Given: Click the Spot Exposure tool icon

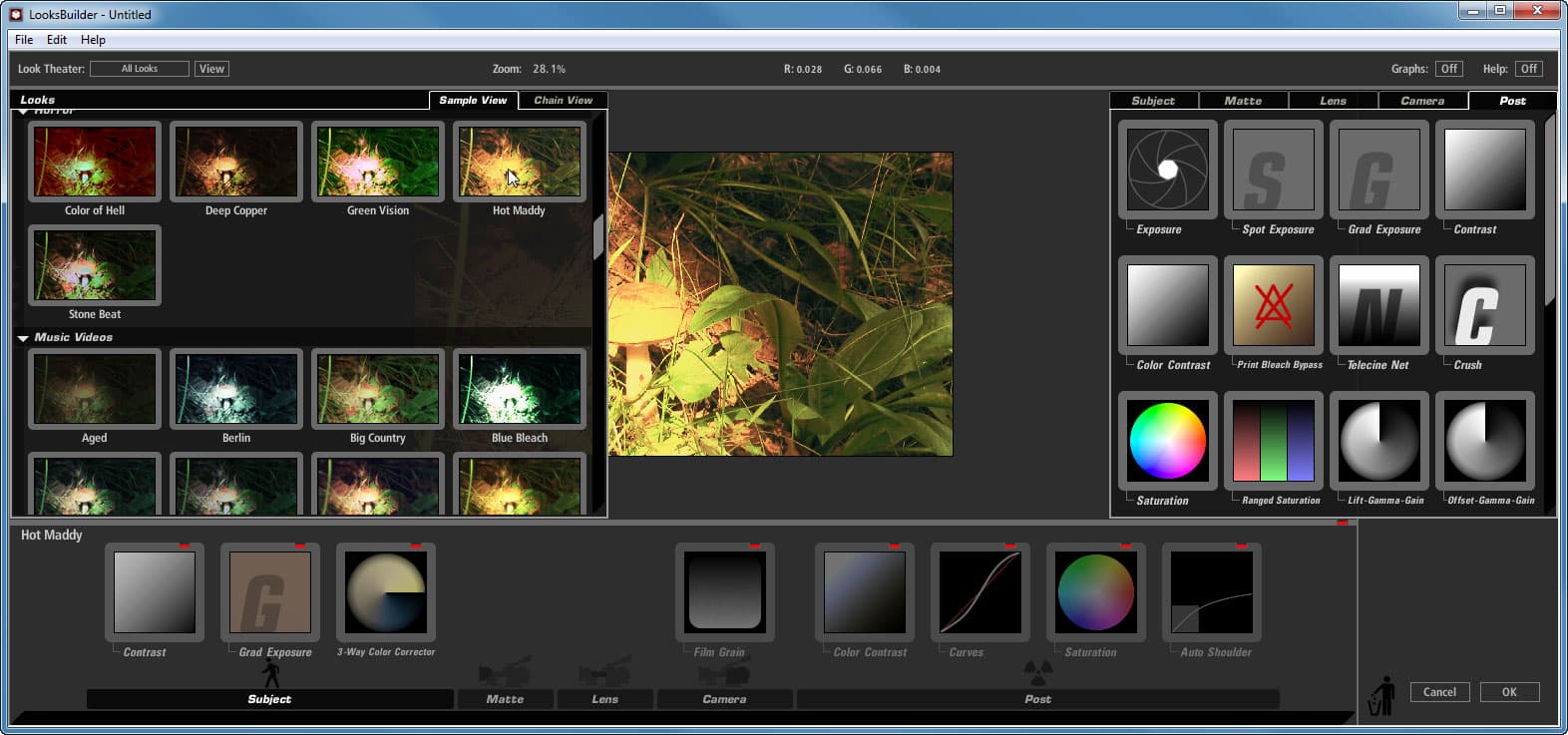Looking at the screenshot, I should point(1273,170).
